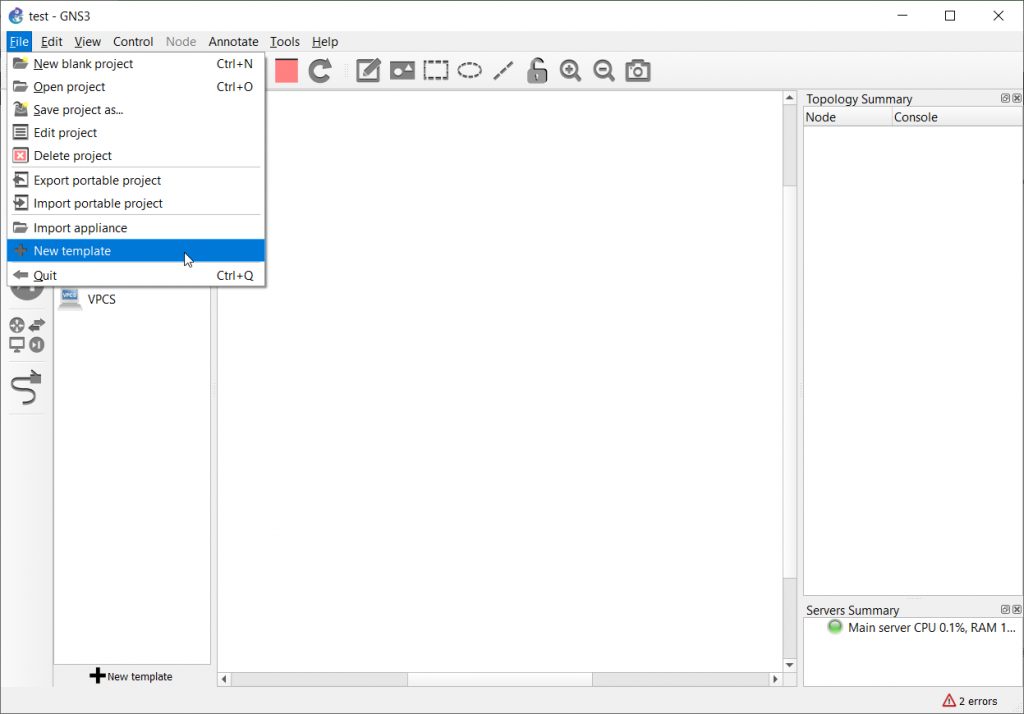Viewport: 1024px width, 714px height.
Task: Open the View menu
Action: point(88,42)
